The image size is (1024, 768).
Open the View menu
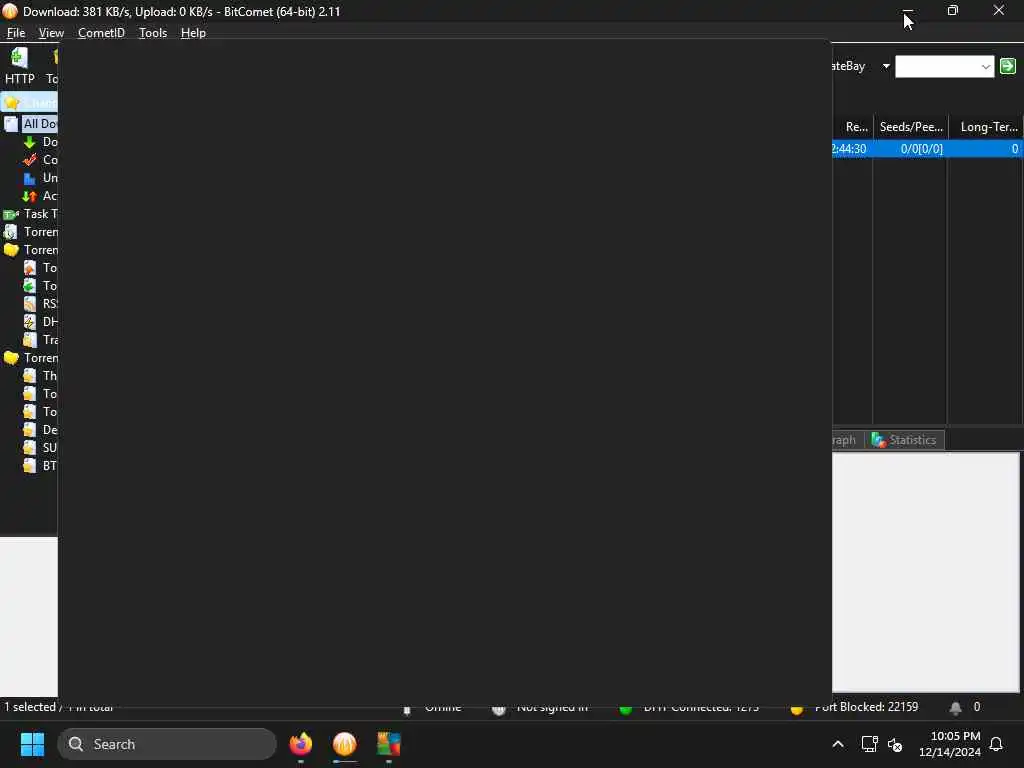(x=51, y=33)
